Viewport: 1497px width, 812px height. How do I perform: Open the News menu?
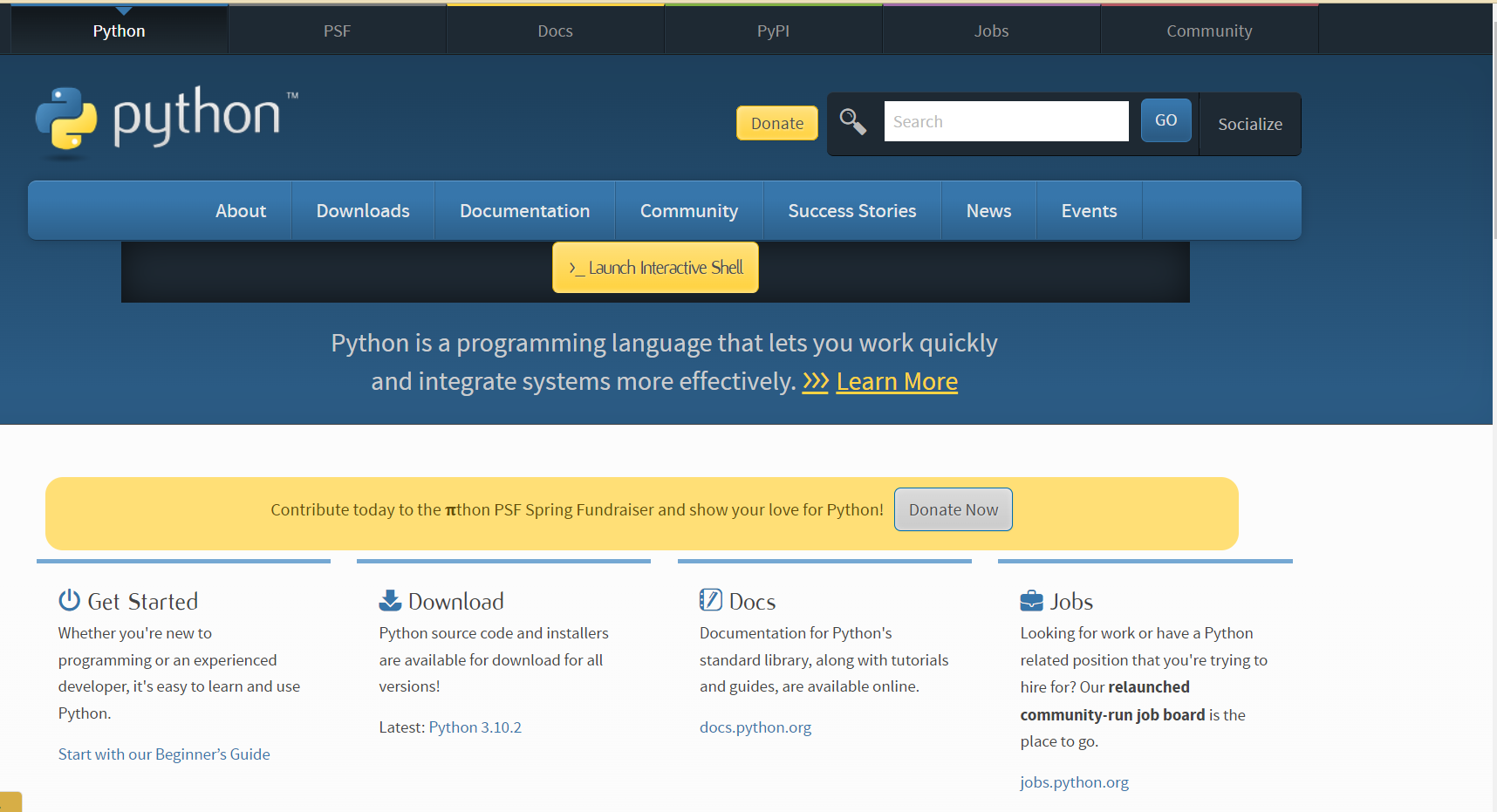989,210
